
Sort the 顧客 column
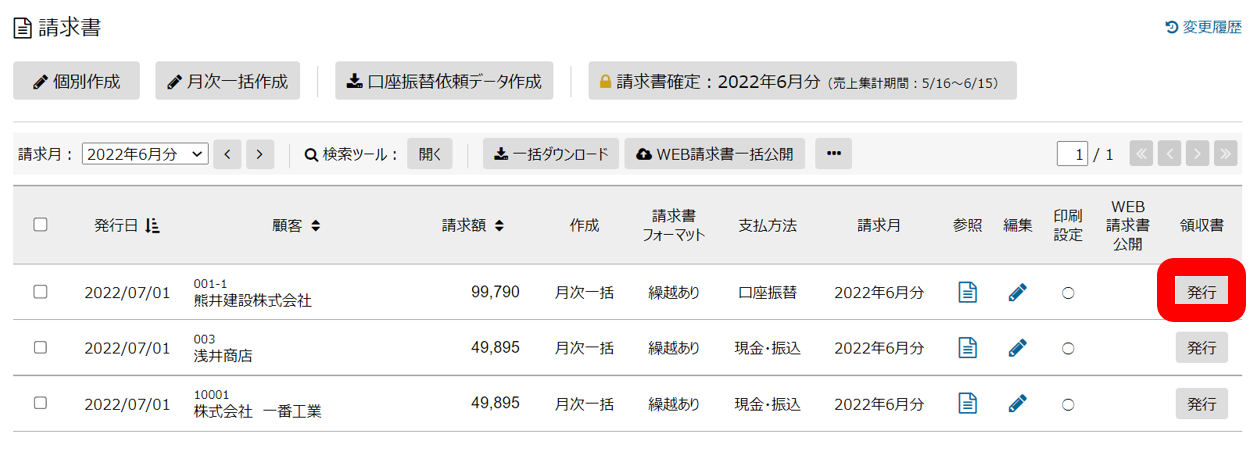pos(315,226)
